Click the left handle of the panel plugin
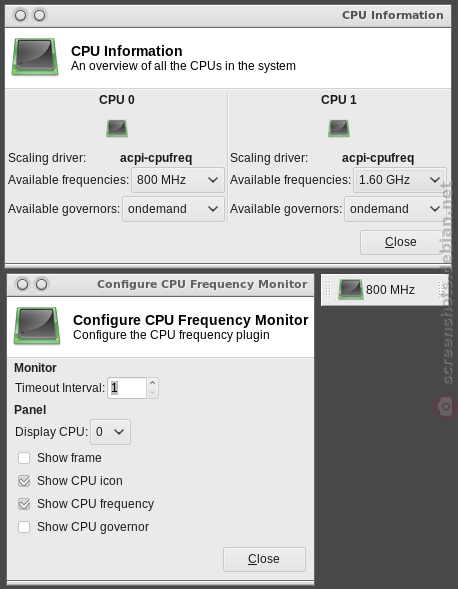458x589 pixels. (x=327, y=290)
